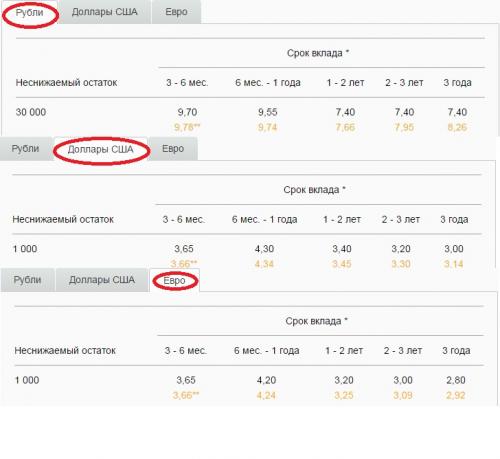The width and height of the screenshot is (500, 459).
Task: Click the 8,26 orange rate for 3 года
Action: click(457, 127)
